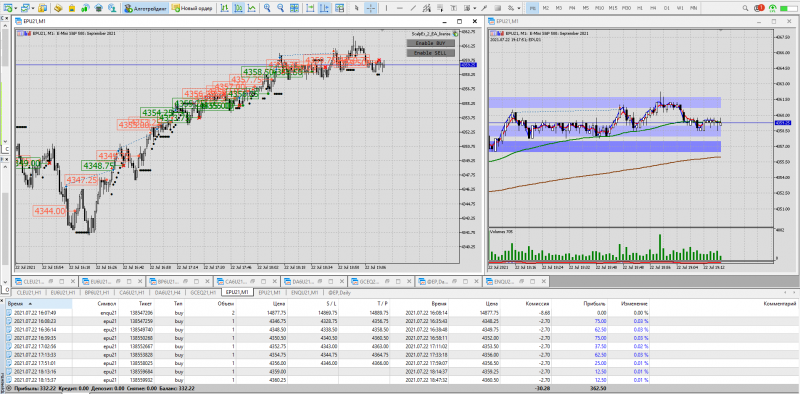Click the Новый ордер button
The height and width of the screenshot is (394, 800).
[192, 8]
